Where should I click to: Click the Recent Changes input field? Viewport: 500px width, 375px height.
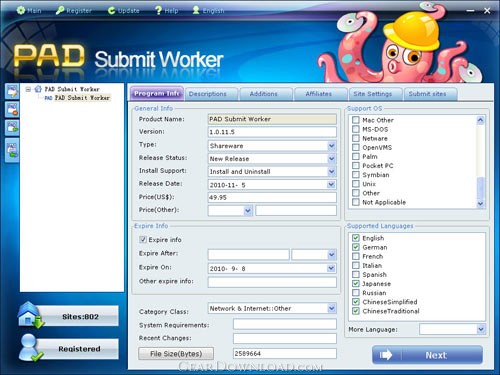[x=285, y=338]
